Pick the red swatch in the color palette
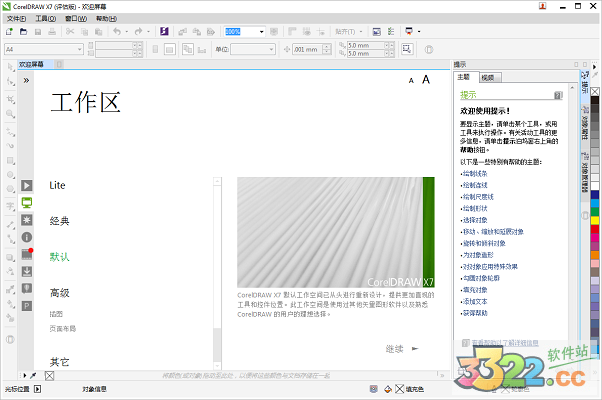 tap(595, 231)
